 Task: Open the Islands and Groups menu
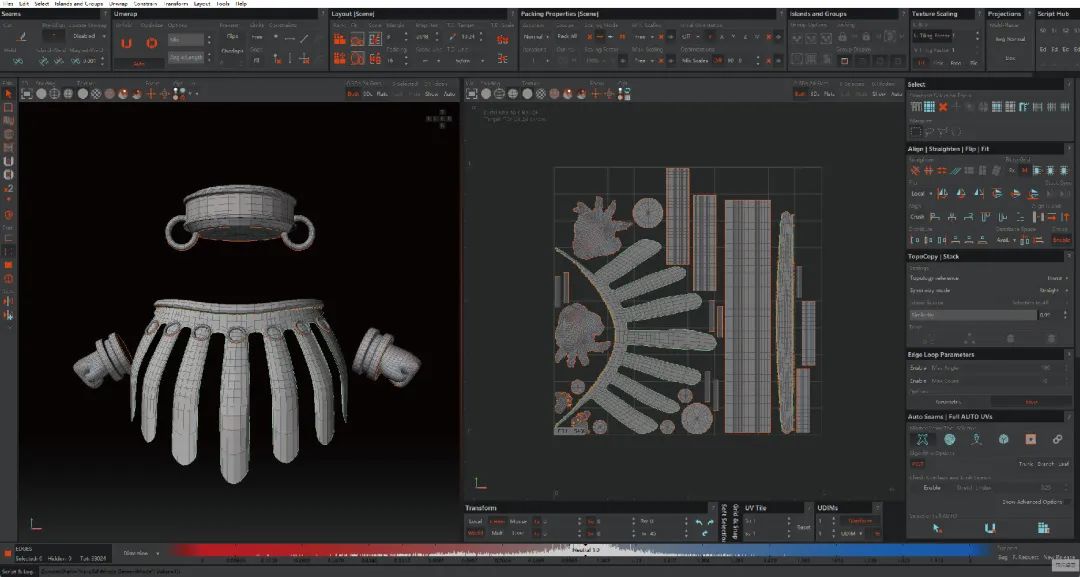pos(79,4)
